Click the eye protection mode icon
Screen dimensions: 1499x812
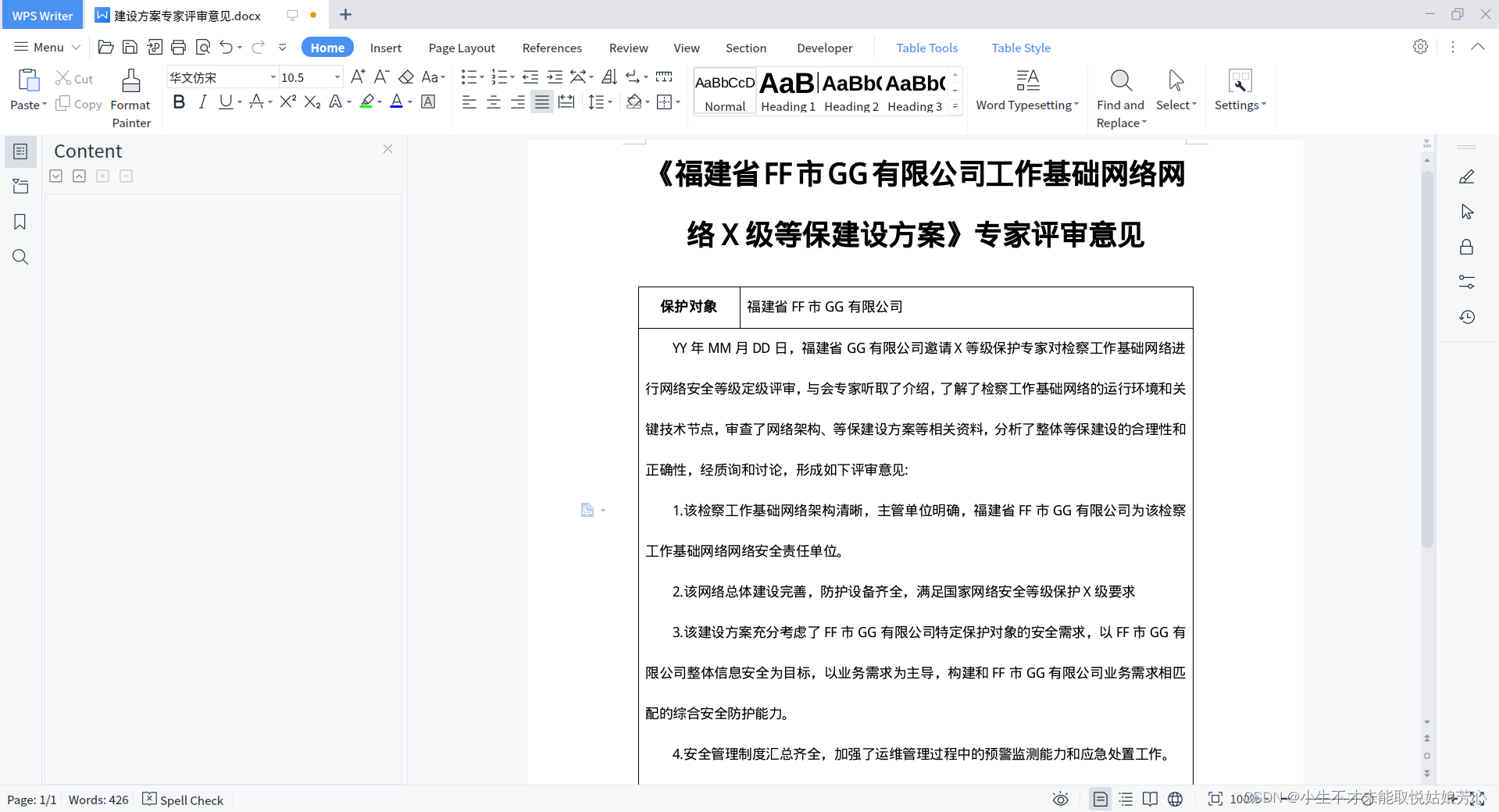pyautogui.click(x=1060, y=799)
